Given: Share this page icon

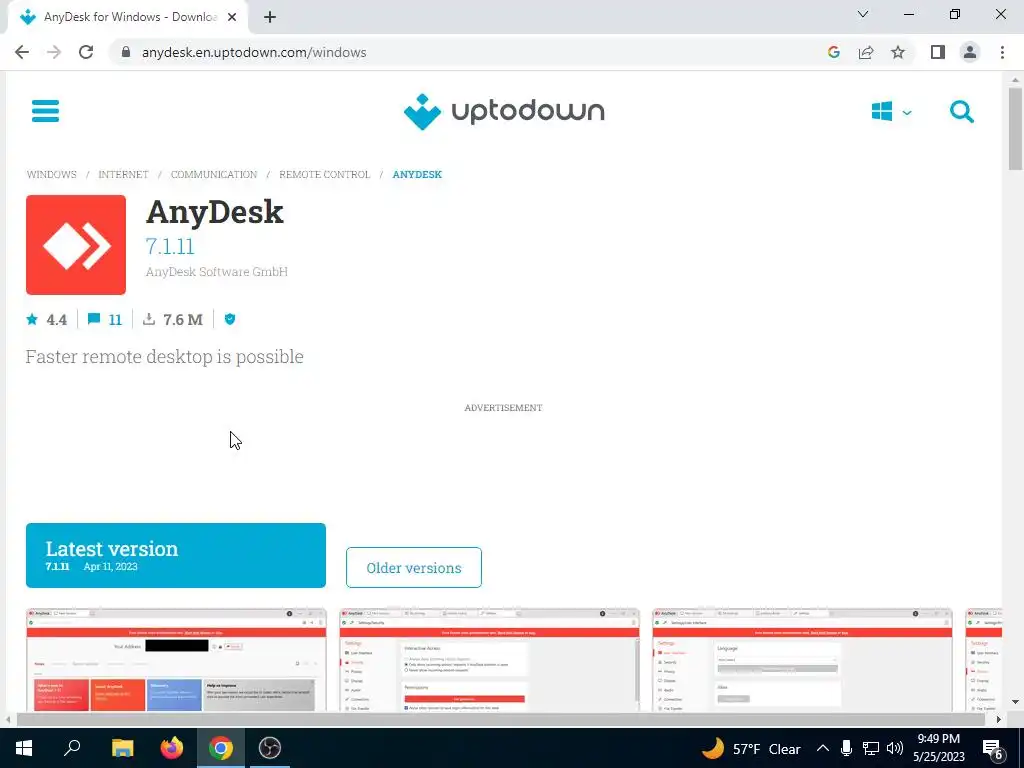Looking at the screenshot, I should 866,52.
